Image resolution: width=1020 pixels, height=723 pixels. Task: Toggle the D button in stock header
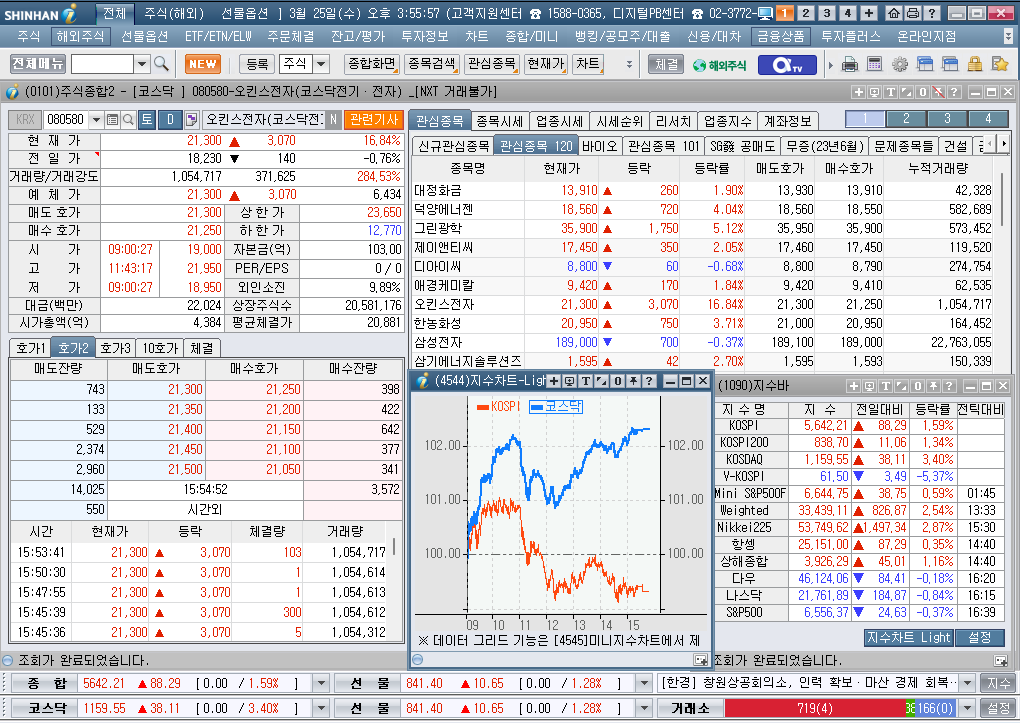coord(170,120)
